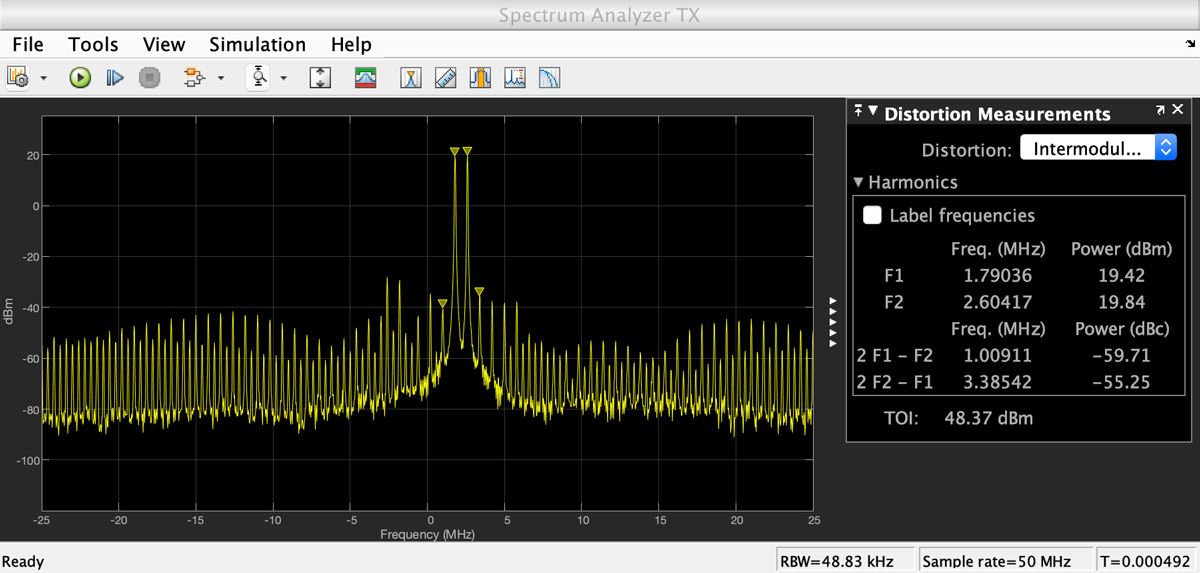This screenshot has height=573, width=1200.
Task: Click the Scale Axes Limits icon
Action: [320, 77]
